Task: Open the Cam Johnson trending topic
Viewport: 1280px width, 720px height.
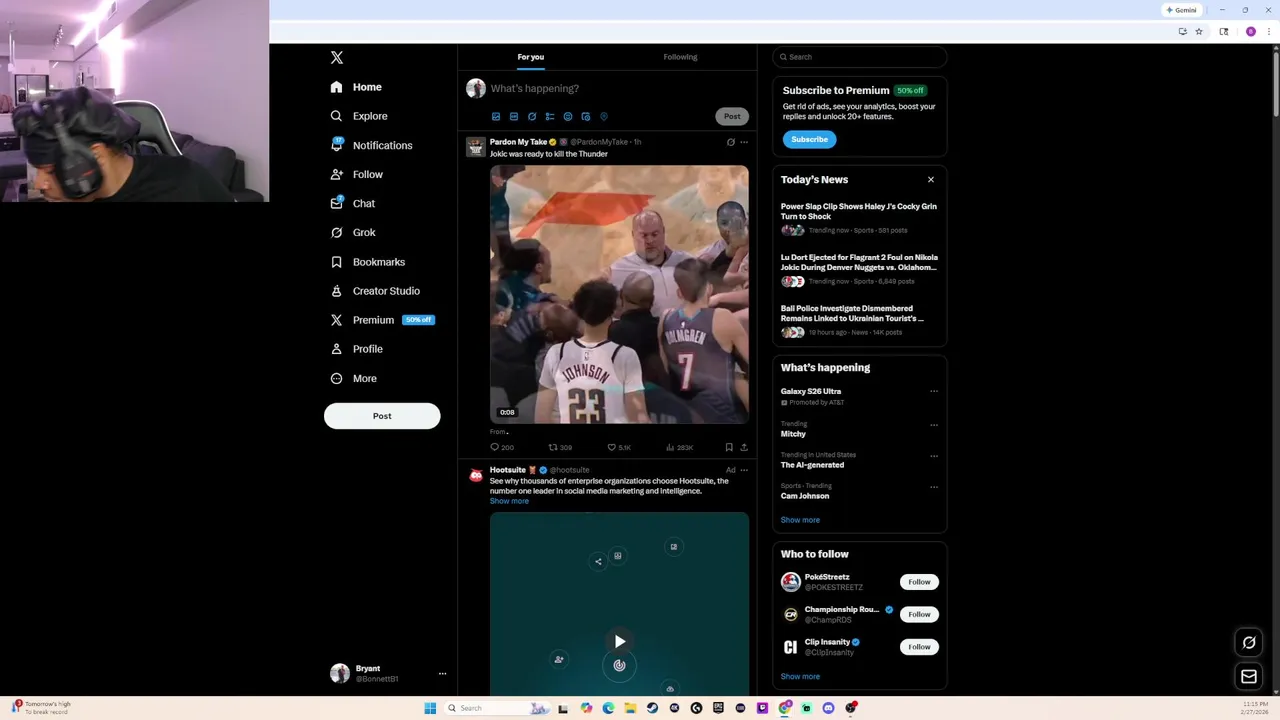Action: point(805,496)
